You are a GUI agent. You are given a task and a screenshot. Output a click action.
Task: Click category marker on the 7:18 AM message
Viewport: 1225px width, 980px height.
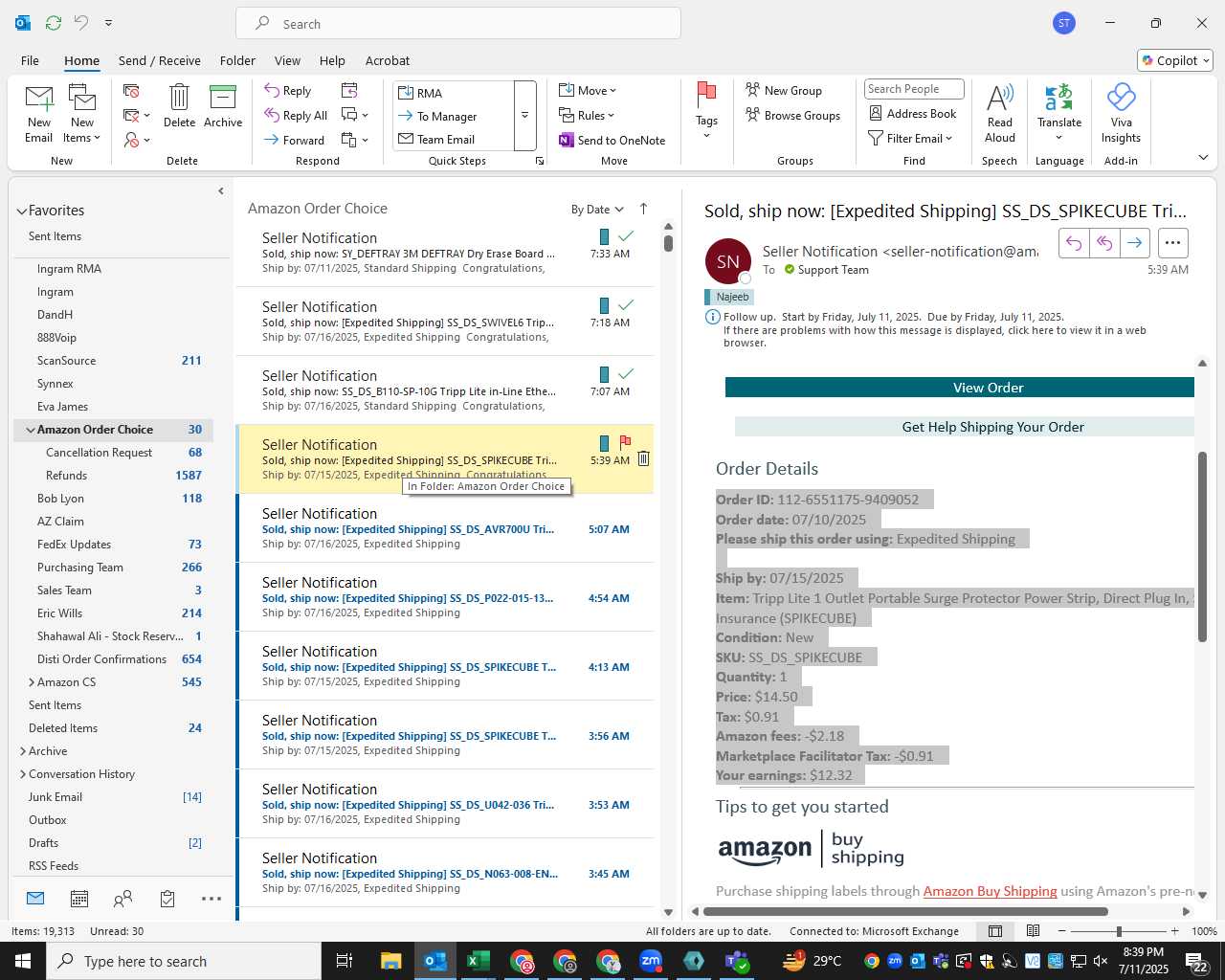tap(604, 305)
